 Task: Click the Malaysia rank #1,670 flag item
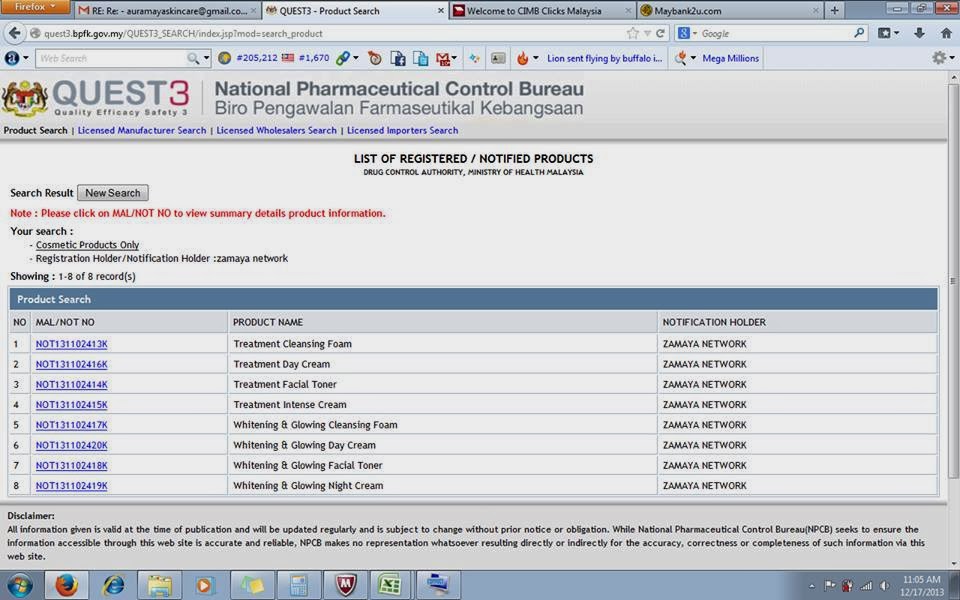(306, 58)
